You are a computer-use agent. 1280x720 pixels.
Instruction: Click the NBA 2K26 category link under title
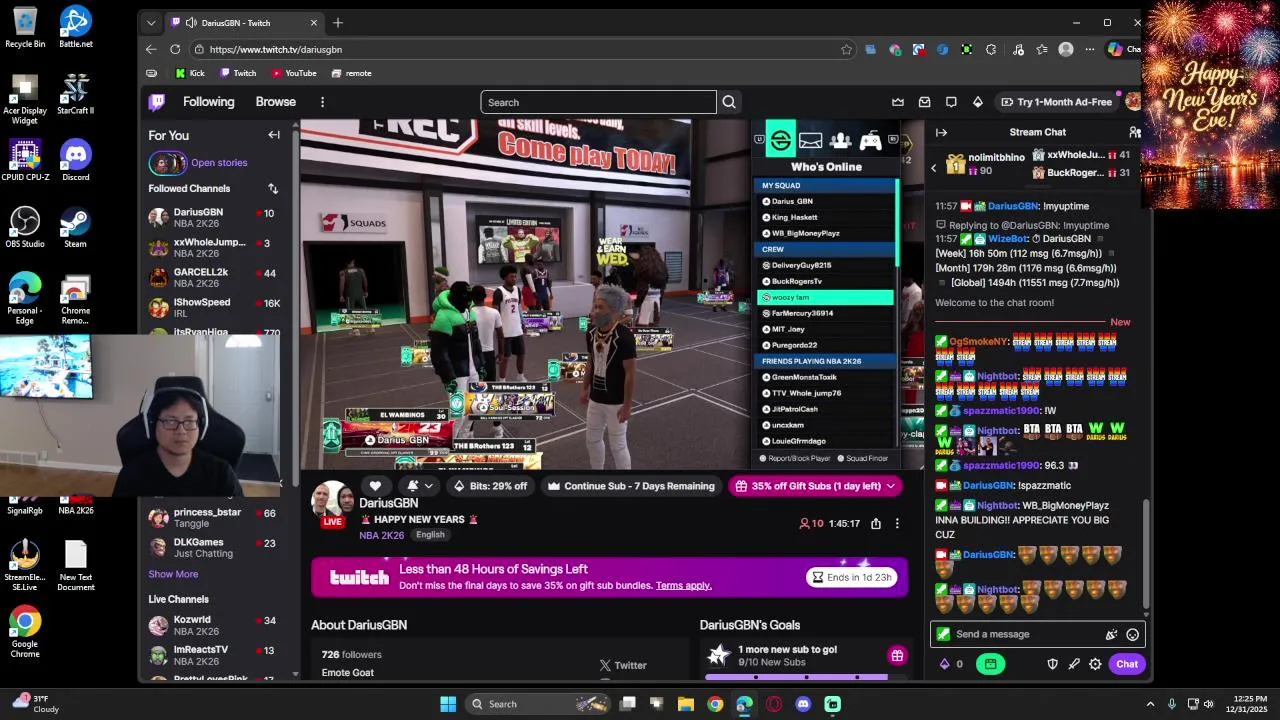pyautogui.click(x=381, y=535)
